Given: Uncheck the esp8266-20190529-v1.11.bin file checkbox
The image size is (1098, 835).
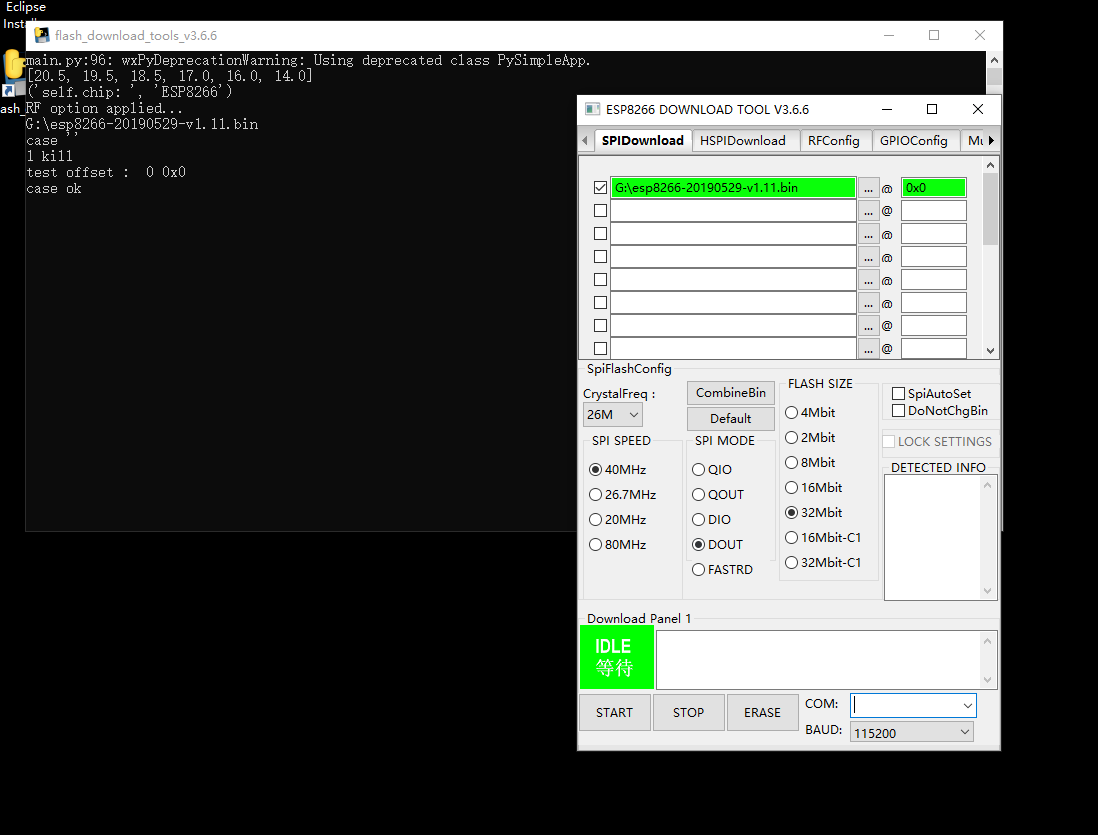Looking at the screenshot, I should [600, 188].
